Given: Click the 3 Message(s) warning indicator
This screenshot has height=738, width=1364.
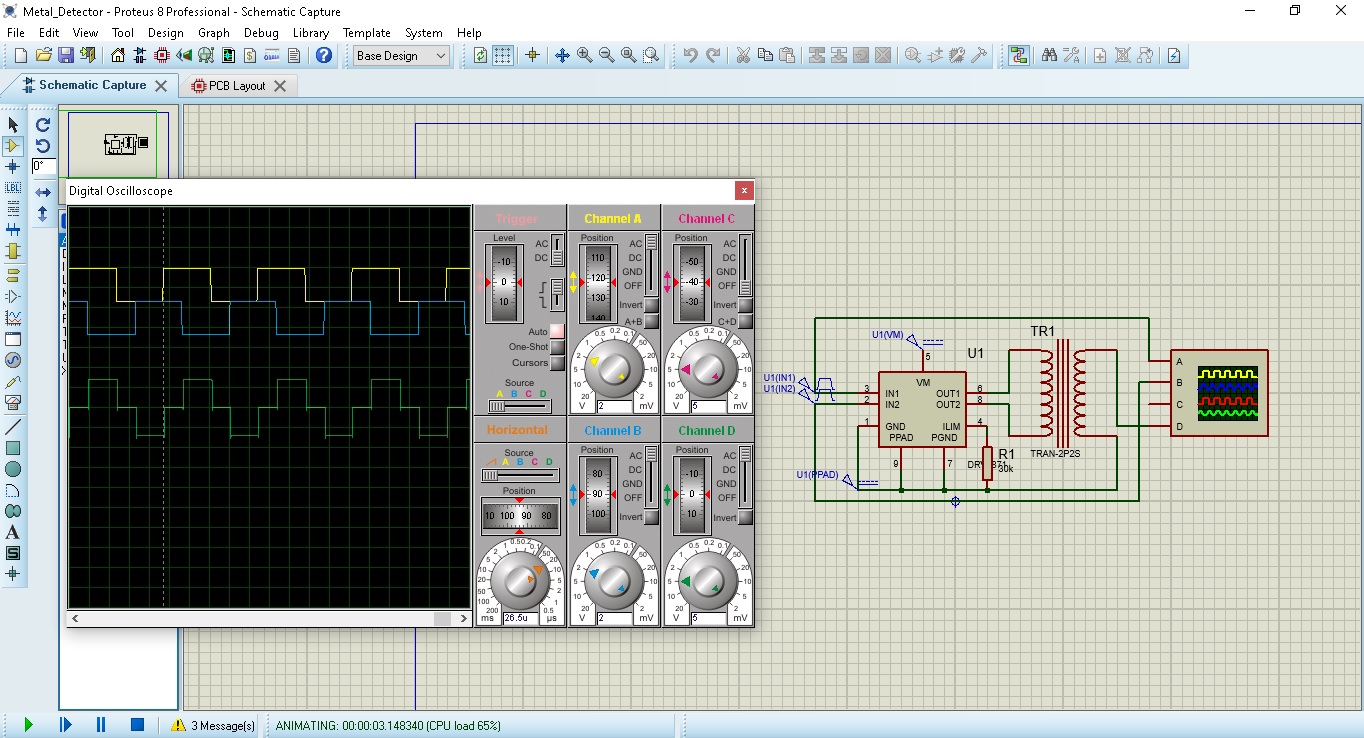Looking at the screenshot, I should [213, 725].
